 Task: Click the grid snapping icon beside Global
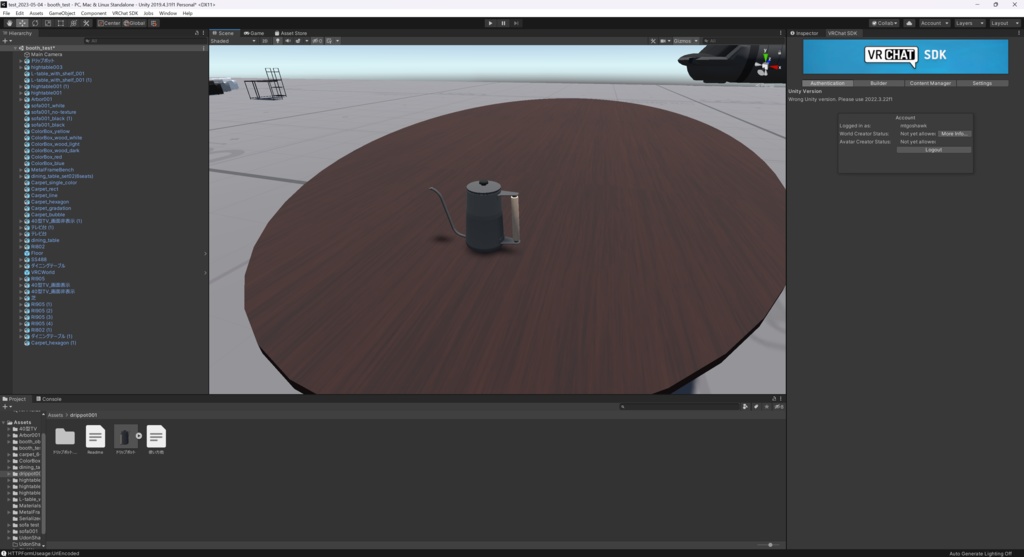[x=153, y=23]
